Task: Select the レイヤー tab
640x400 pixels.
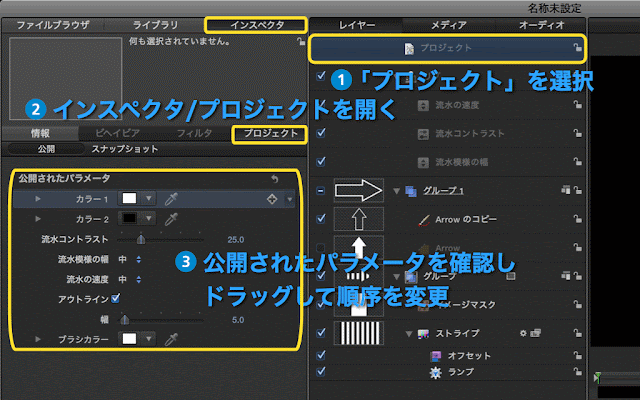Action: point(357,25)
